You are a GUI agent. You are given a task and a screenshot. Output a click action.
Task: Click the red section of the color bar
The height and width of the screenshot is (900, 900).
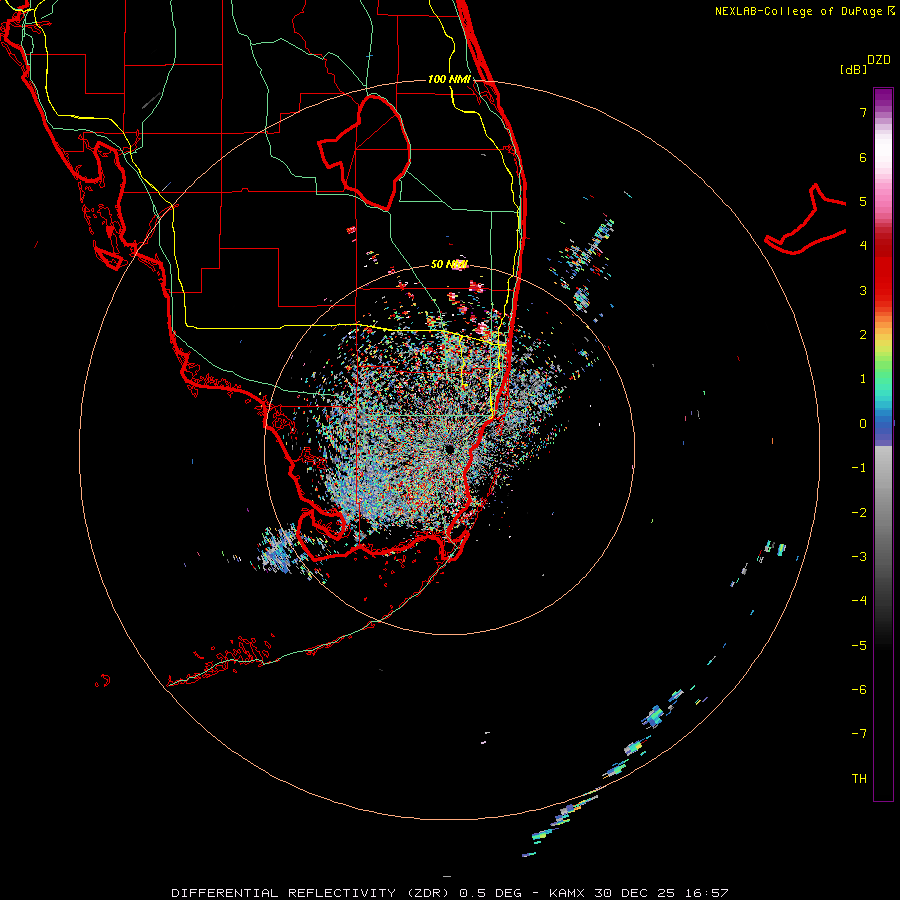(883, 270)
